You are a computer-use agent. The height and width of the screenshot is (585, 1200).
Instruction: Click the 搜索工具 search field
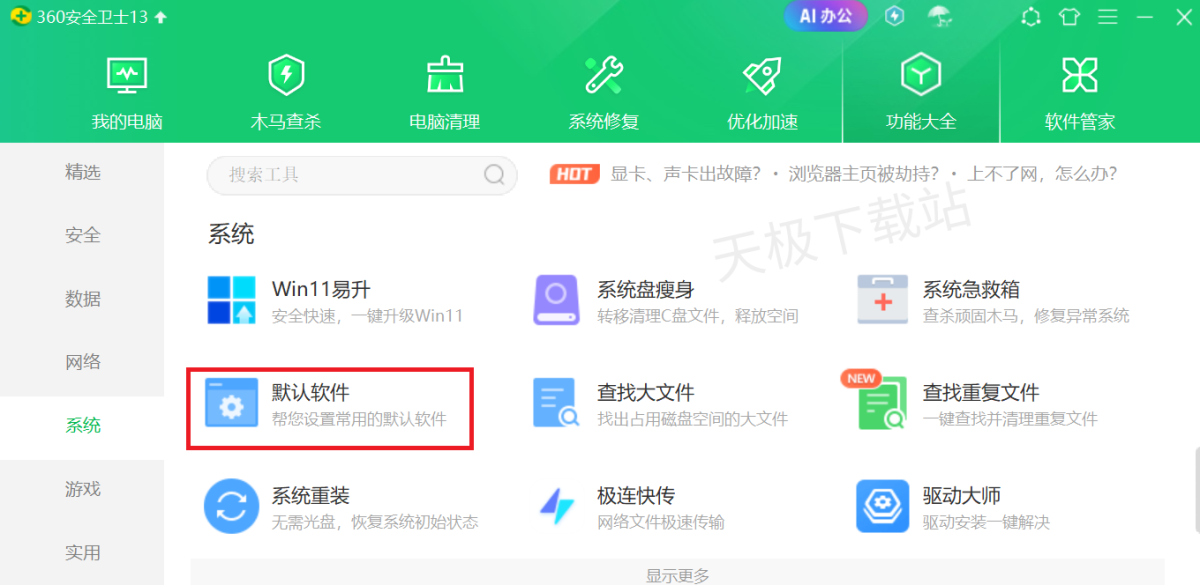pyautogui.click(x=350, y=175)
